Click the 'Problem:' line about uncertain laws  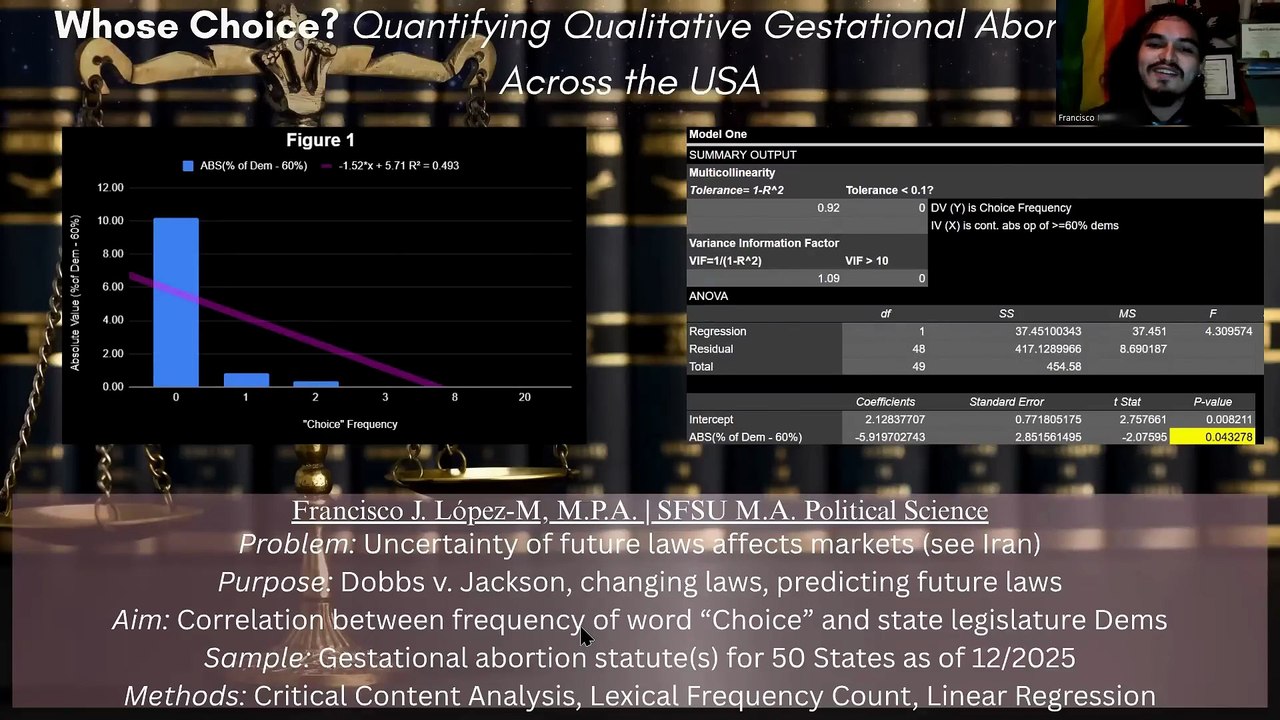point(640,545)
